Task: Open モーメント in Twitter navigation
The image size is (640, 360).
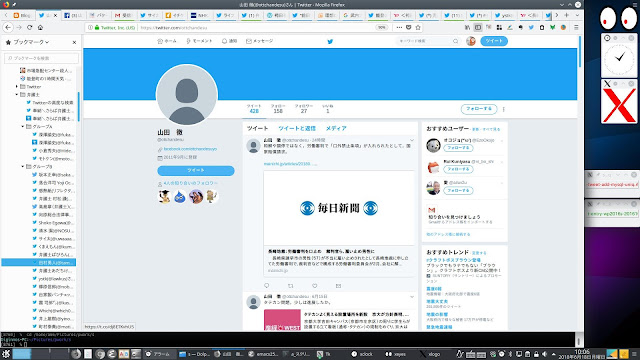Action: click(199, 41)
